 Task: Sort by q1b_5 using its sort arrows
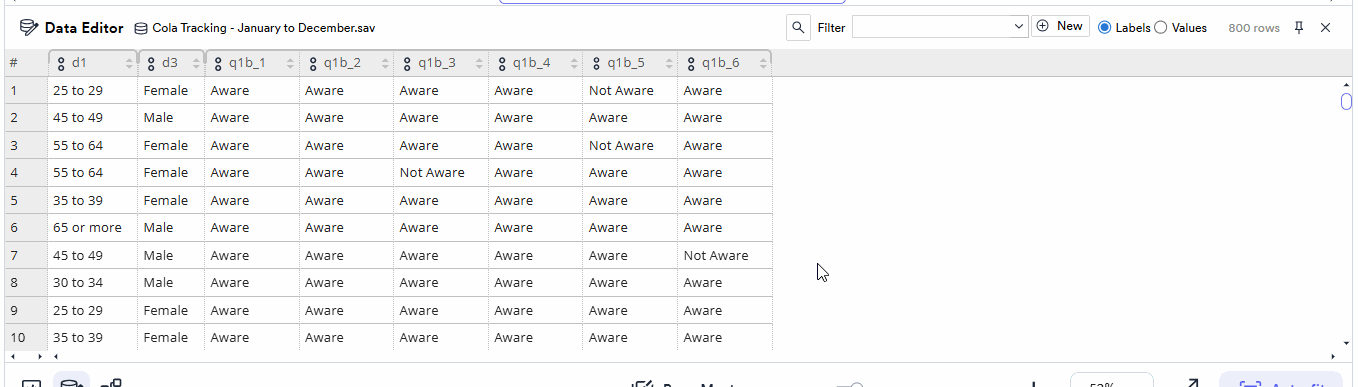point(668,64)
